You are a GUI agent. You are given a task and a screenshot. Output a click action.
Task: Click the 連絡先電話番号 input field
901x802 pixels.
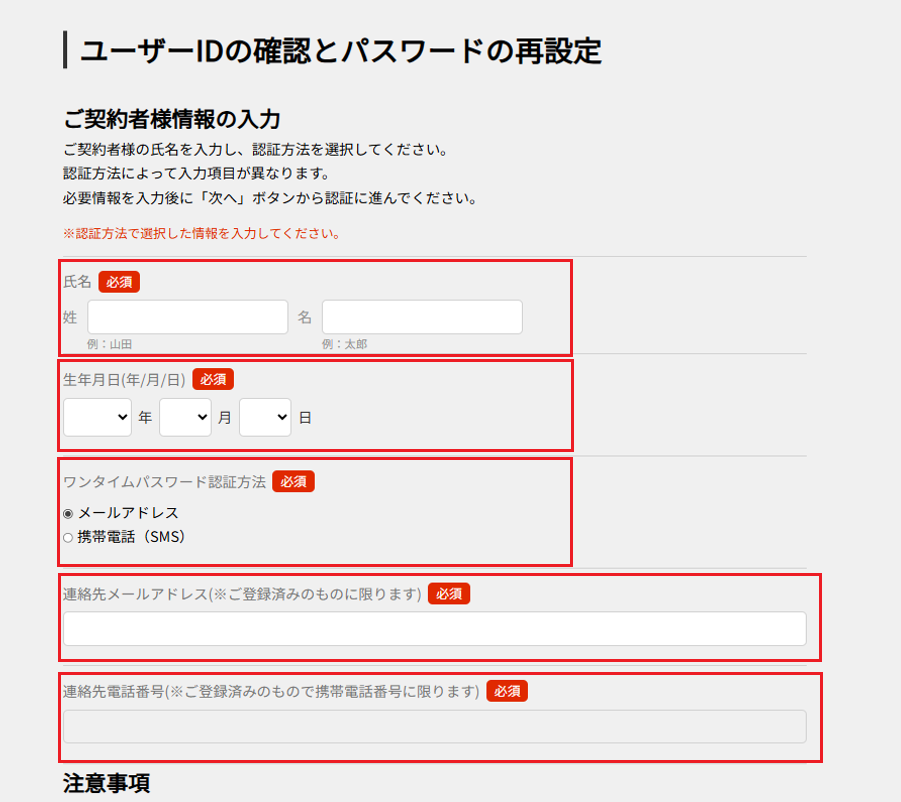pos(435,726)
